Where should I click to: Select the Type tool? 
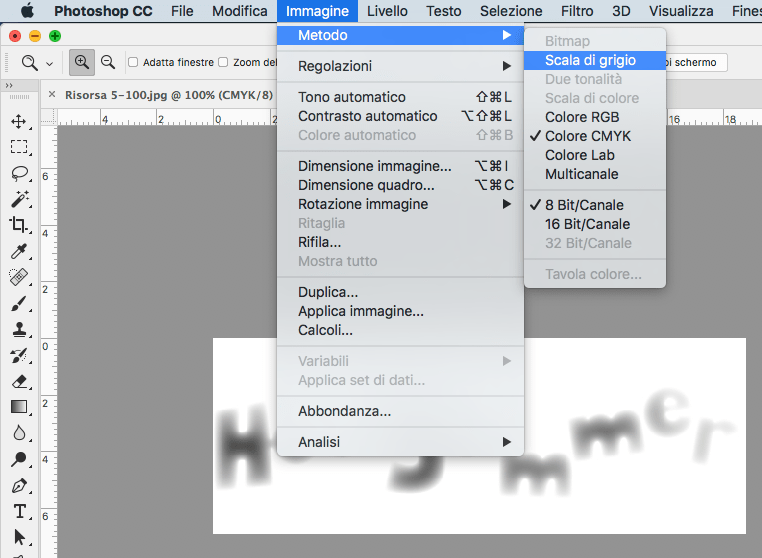click(19, 511)
